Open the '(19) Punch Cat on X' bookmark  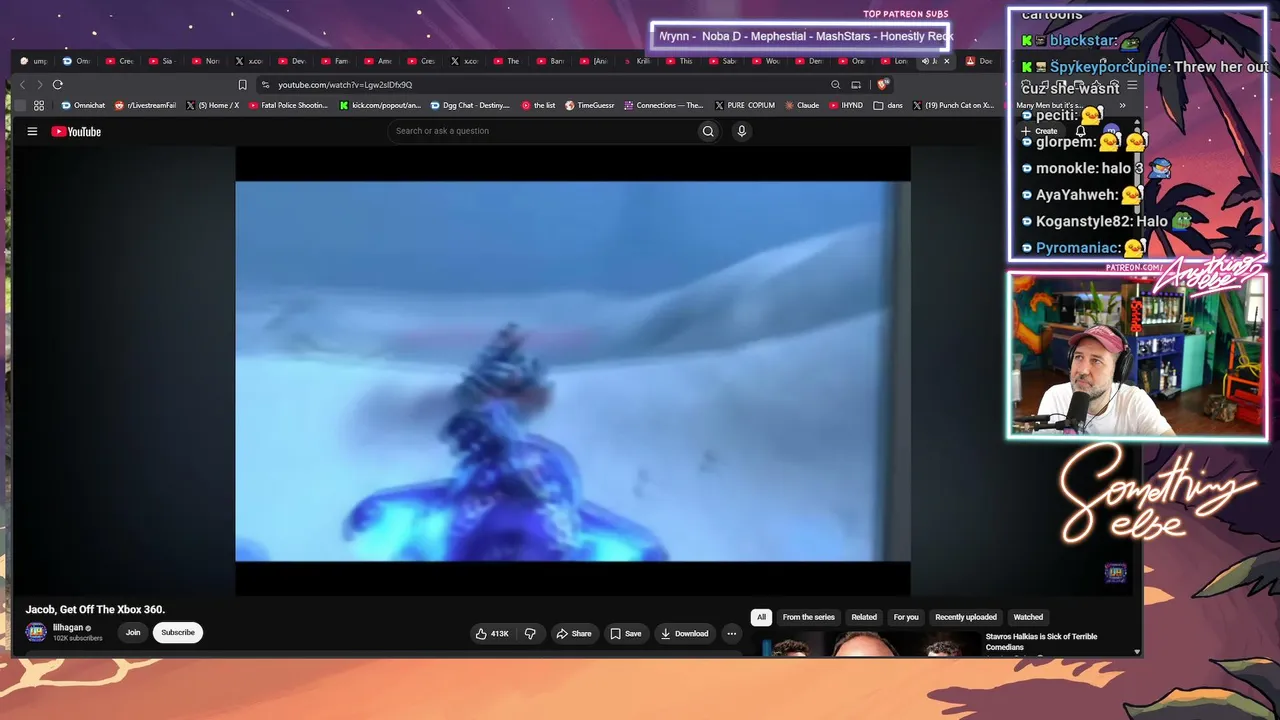click(x=953, y=105)
